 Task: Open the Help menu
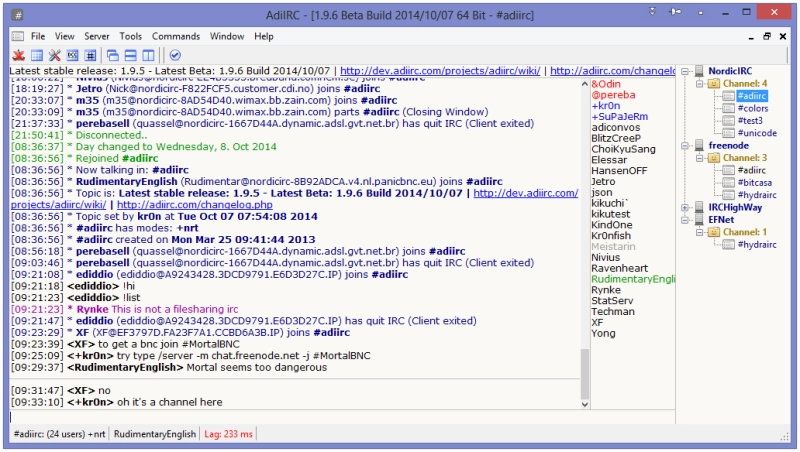(x=264, y=36)
